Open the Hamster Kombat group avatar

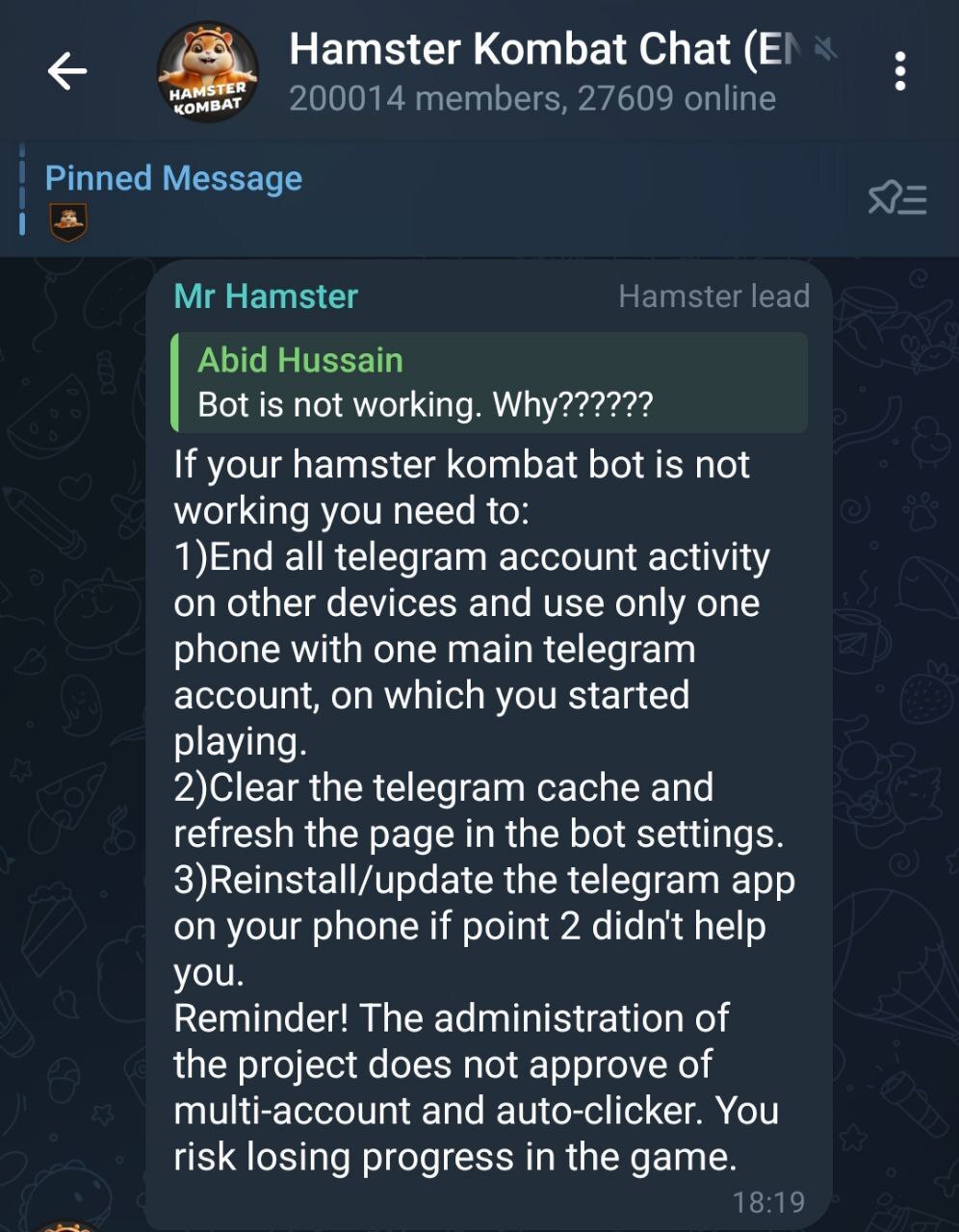(x=207, y=72)
